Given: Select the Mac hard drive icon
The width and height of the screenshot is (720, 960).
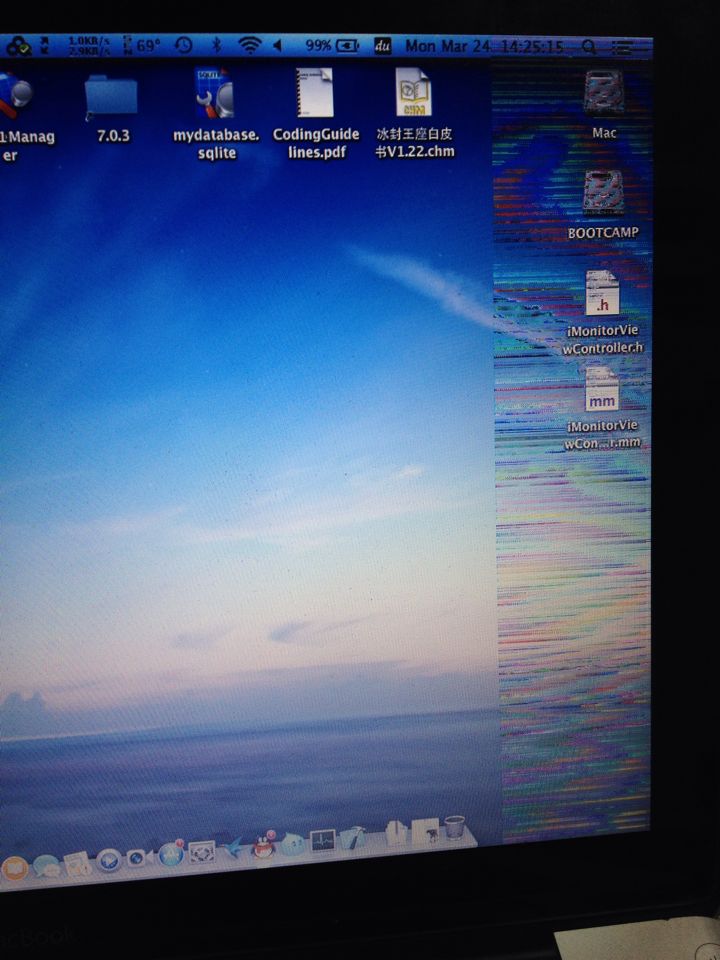Looking at the screenshot, I should tap(604, 93).
